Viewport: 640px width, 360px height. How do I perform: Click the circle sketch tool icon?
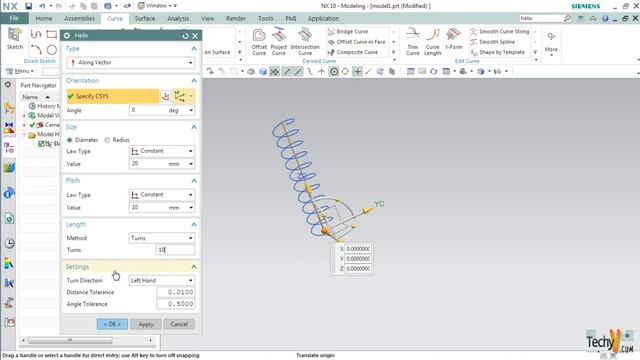tap(52, 50)
